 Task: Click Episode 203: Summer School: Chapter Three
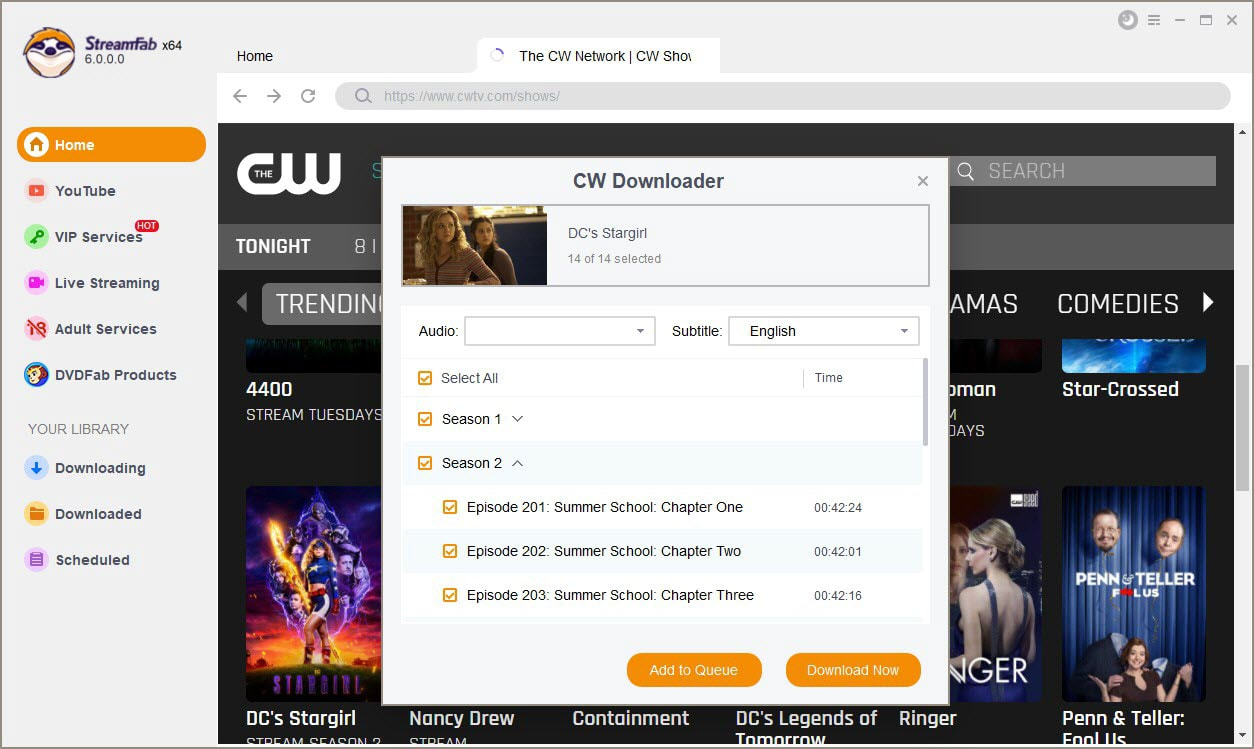[x=610, y=595]
